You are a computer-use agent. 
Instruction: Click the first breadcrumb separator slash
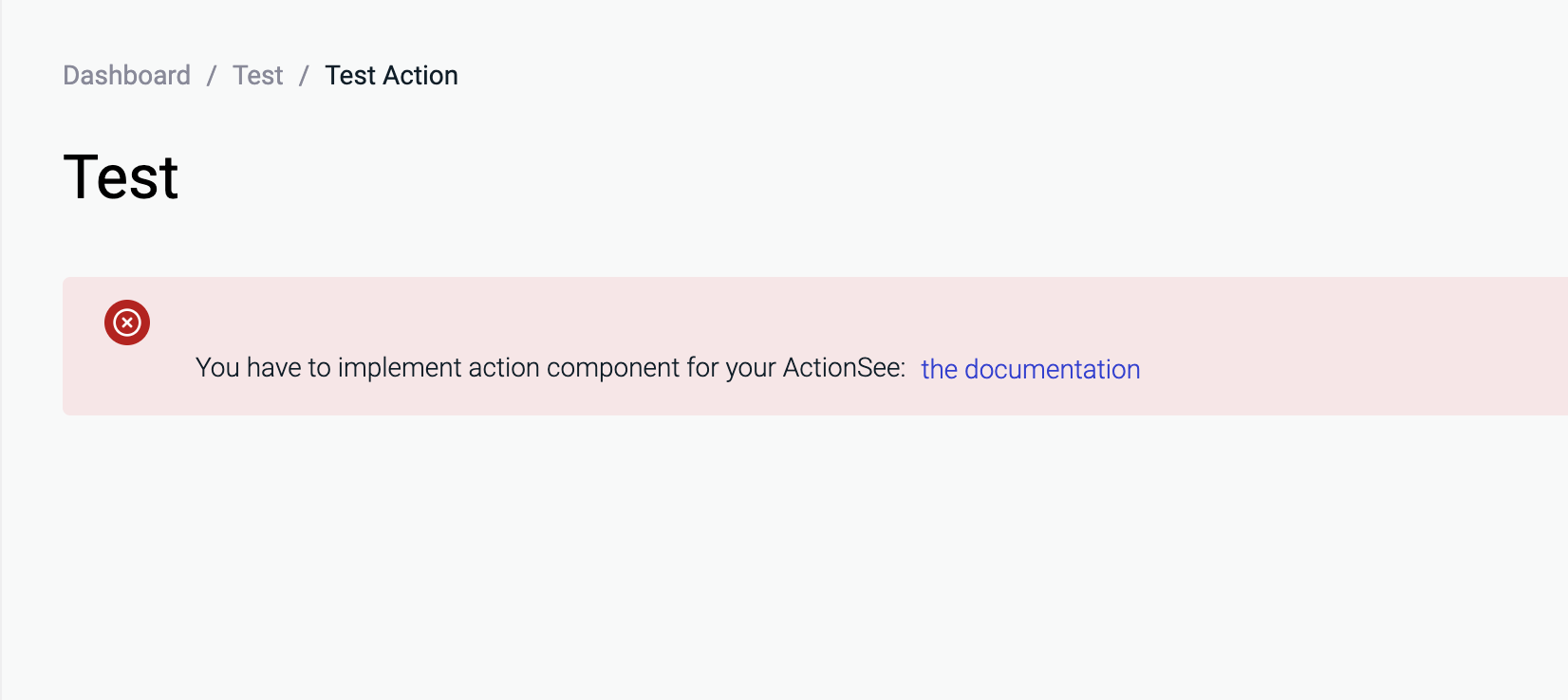[211, 75]
